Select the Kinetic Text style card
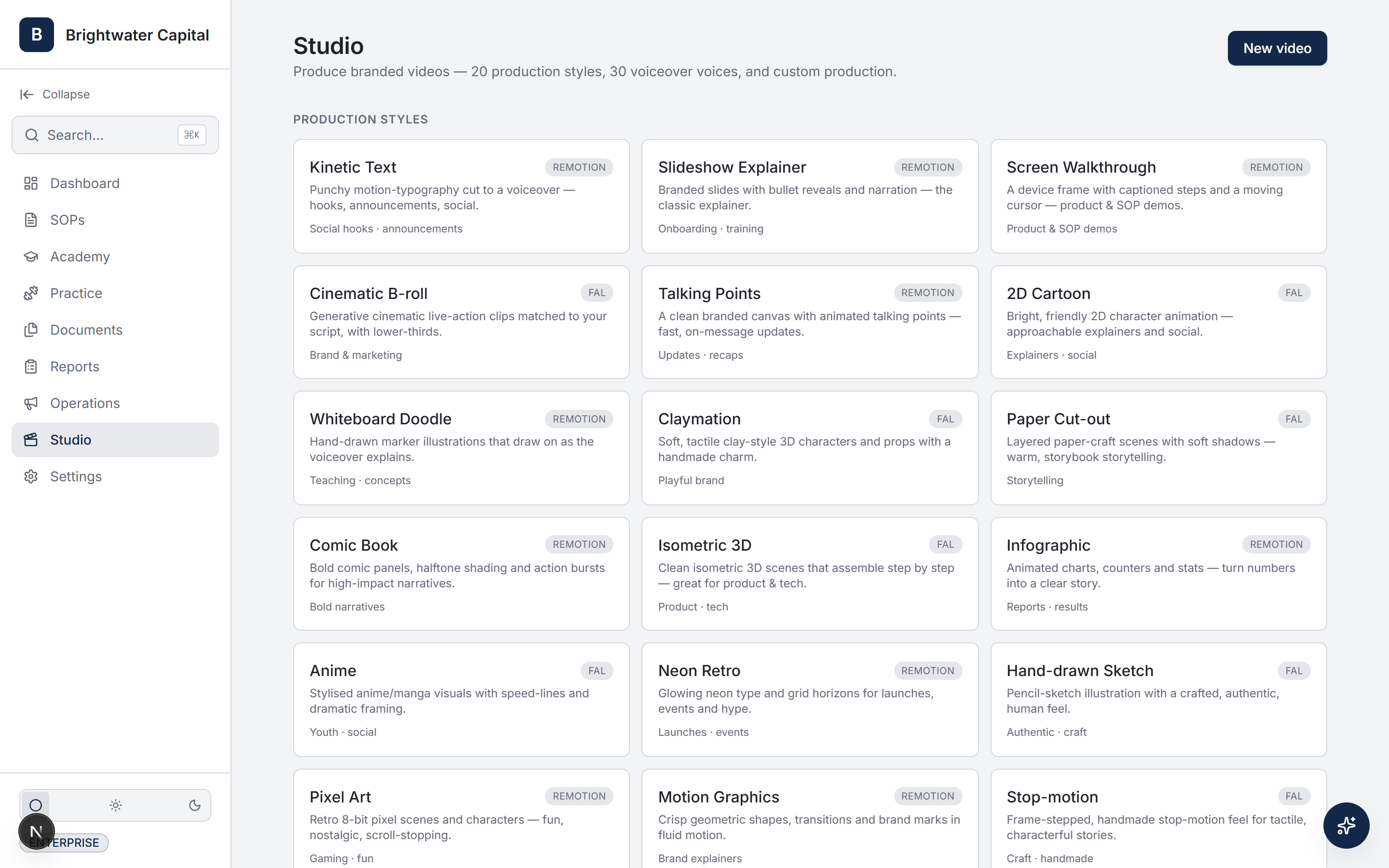The height and width of the screenshot is (868, 1389). click(x=462, y=196)
